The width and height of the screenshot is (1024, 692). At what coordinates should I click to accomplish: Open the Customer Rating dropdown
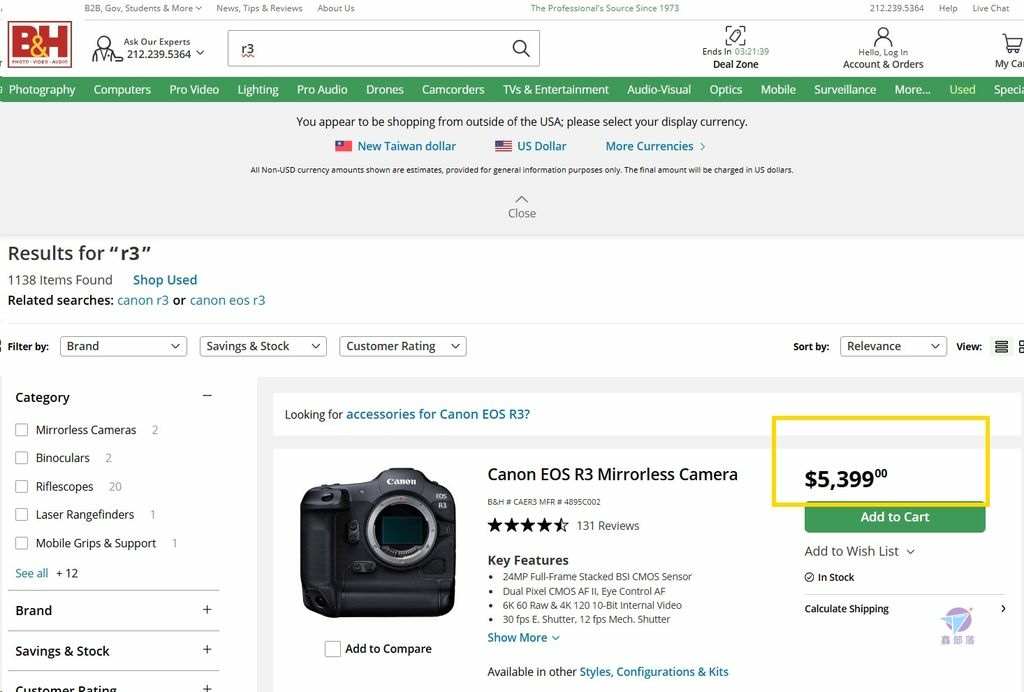(x=403, y=346)
